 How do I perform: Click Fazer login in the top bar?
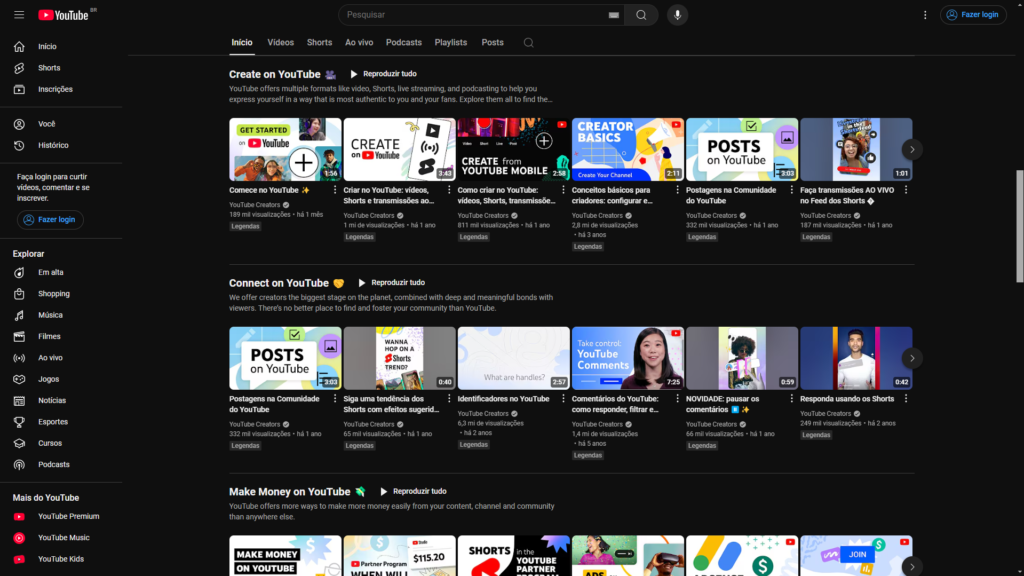tap(973, 15)
